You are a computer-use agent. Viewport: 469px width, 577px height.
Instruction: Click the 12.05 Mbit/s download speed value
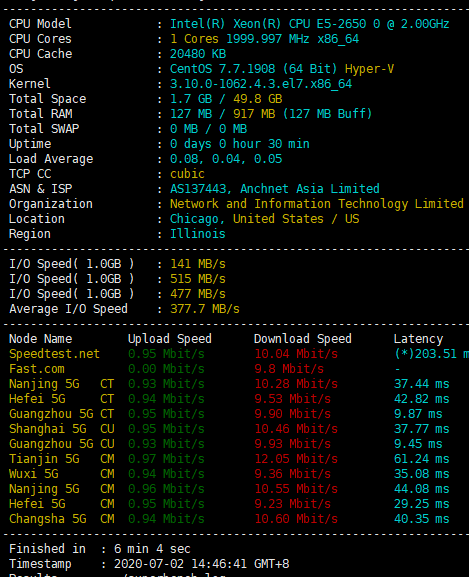tap(296, 459)
